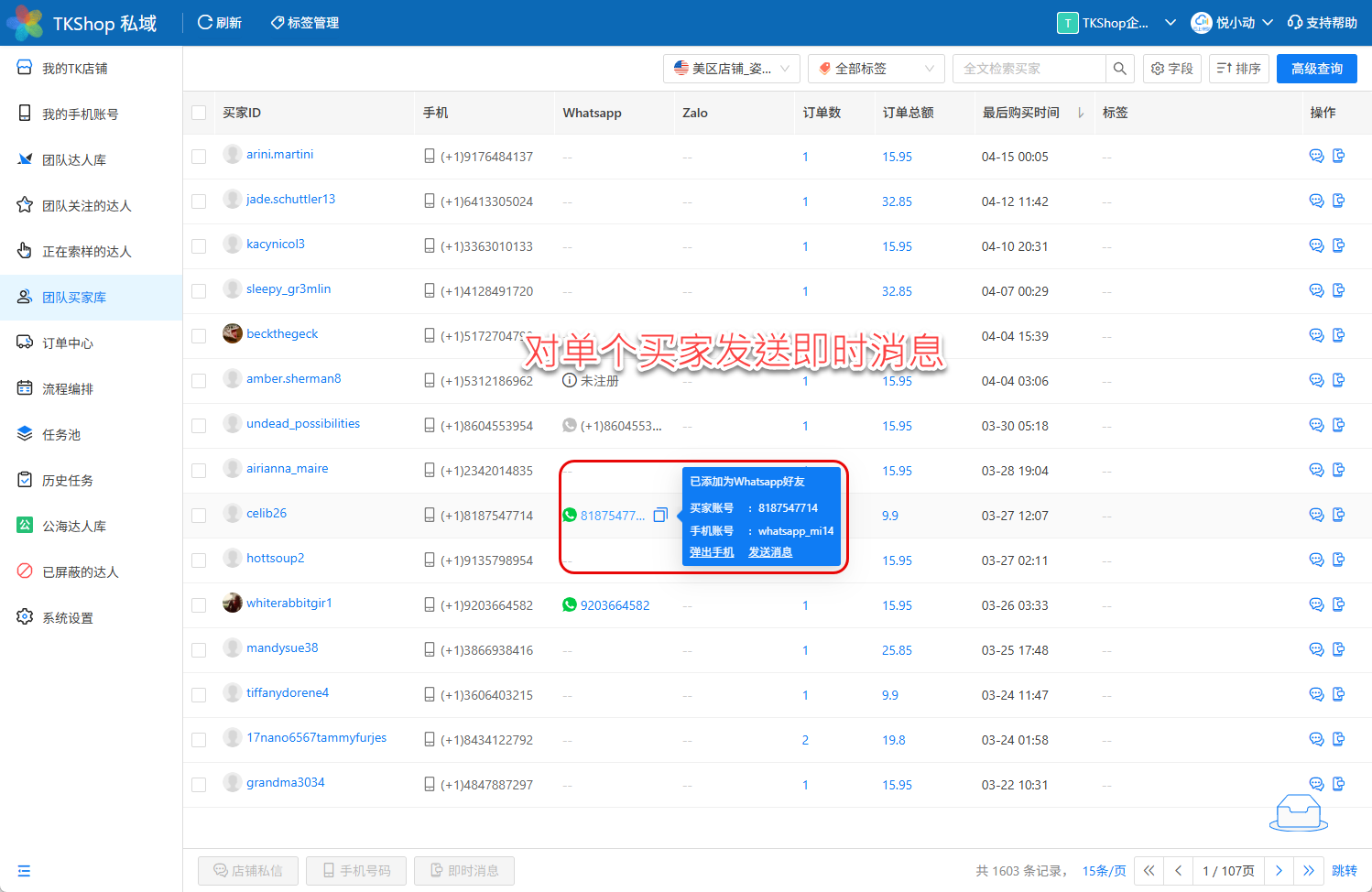Viewport: 1372px width, 892px height.
Task: Open chat icon for beckthegeck
Action: click(1316, 335)
